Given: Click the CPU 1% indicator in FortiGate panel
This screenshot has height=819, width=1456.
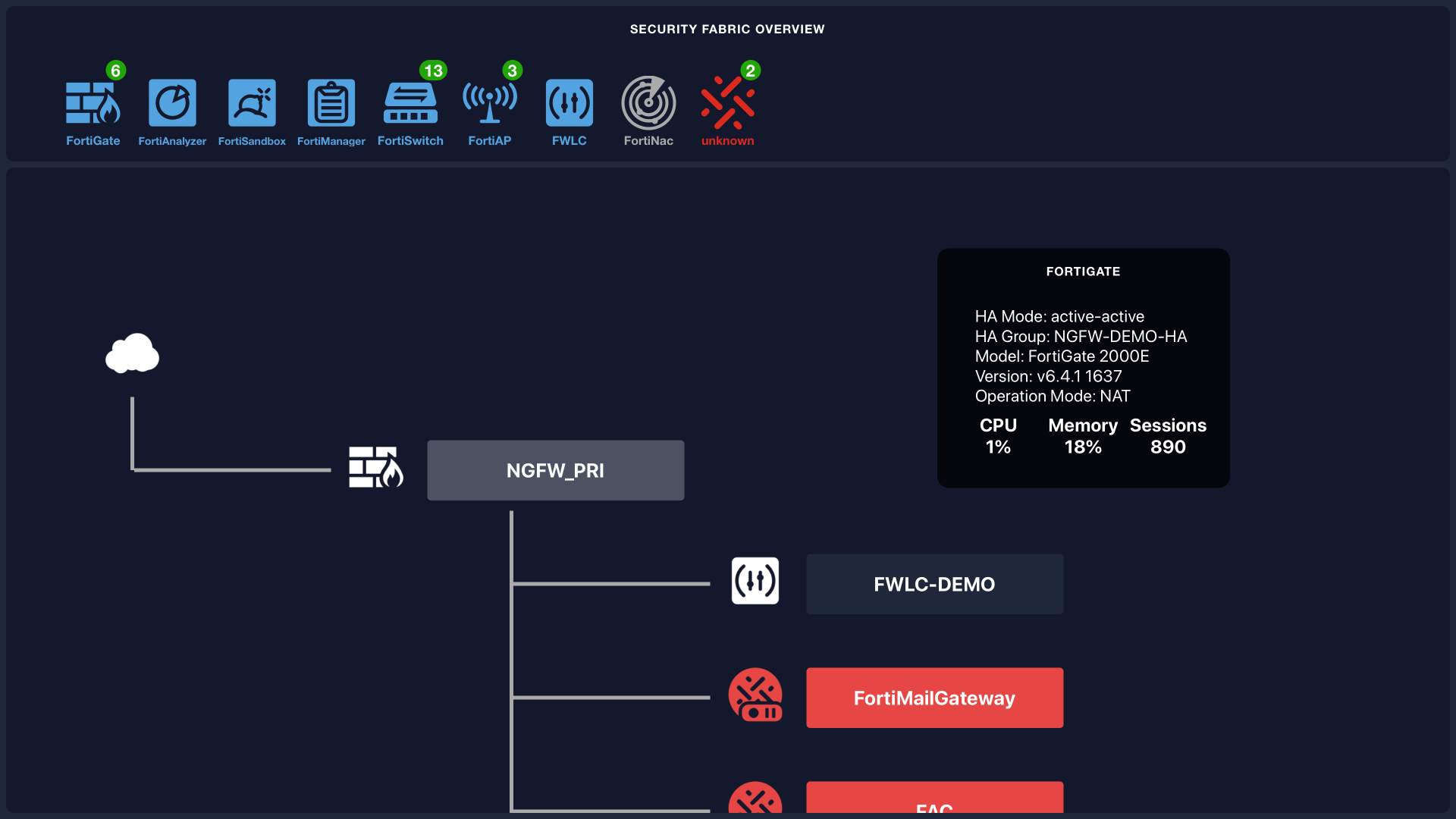Looking at the screenshot, I should 997,436.
